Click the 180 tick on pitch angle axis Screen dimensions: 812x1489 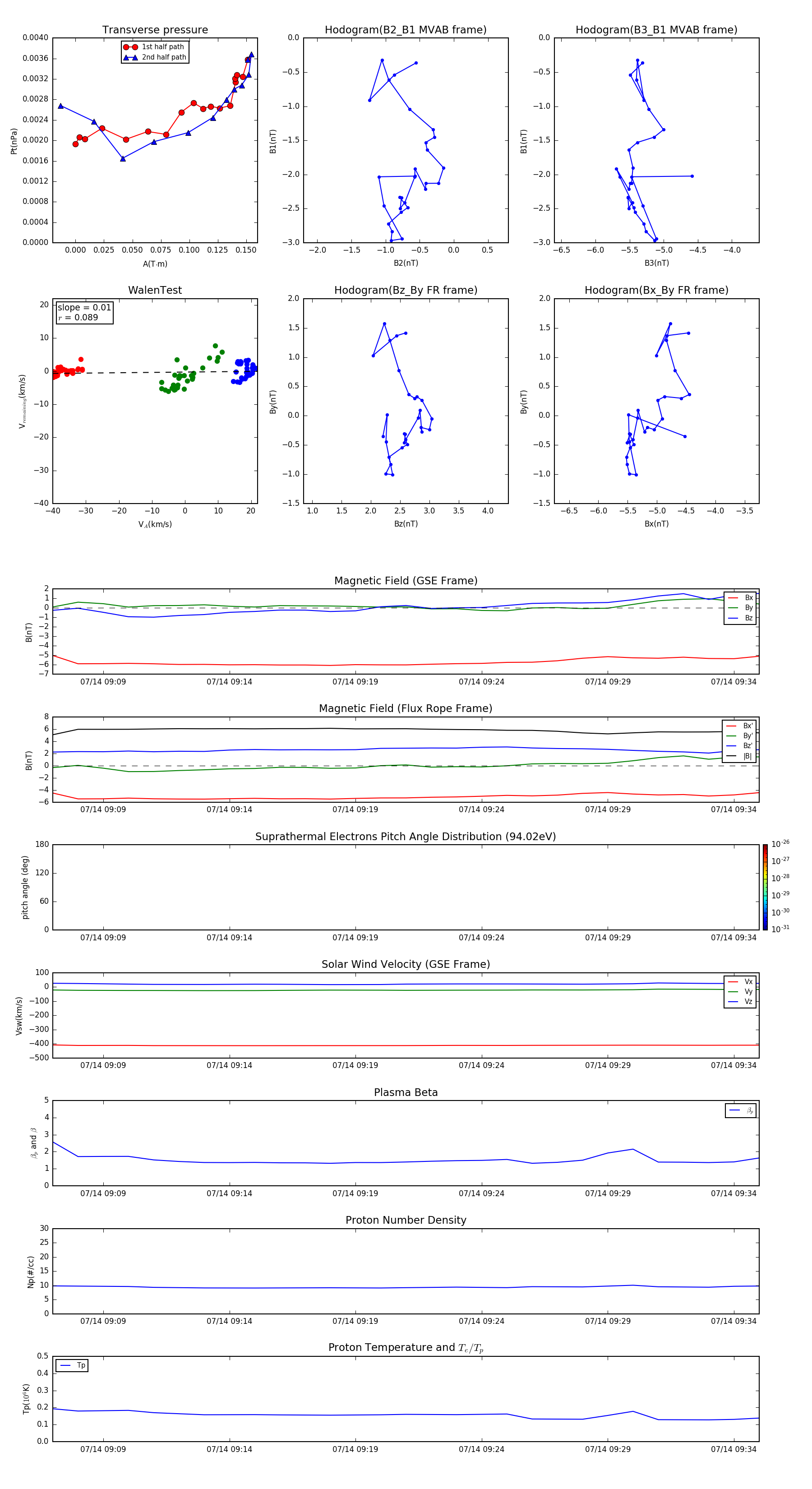point(42,845)
